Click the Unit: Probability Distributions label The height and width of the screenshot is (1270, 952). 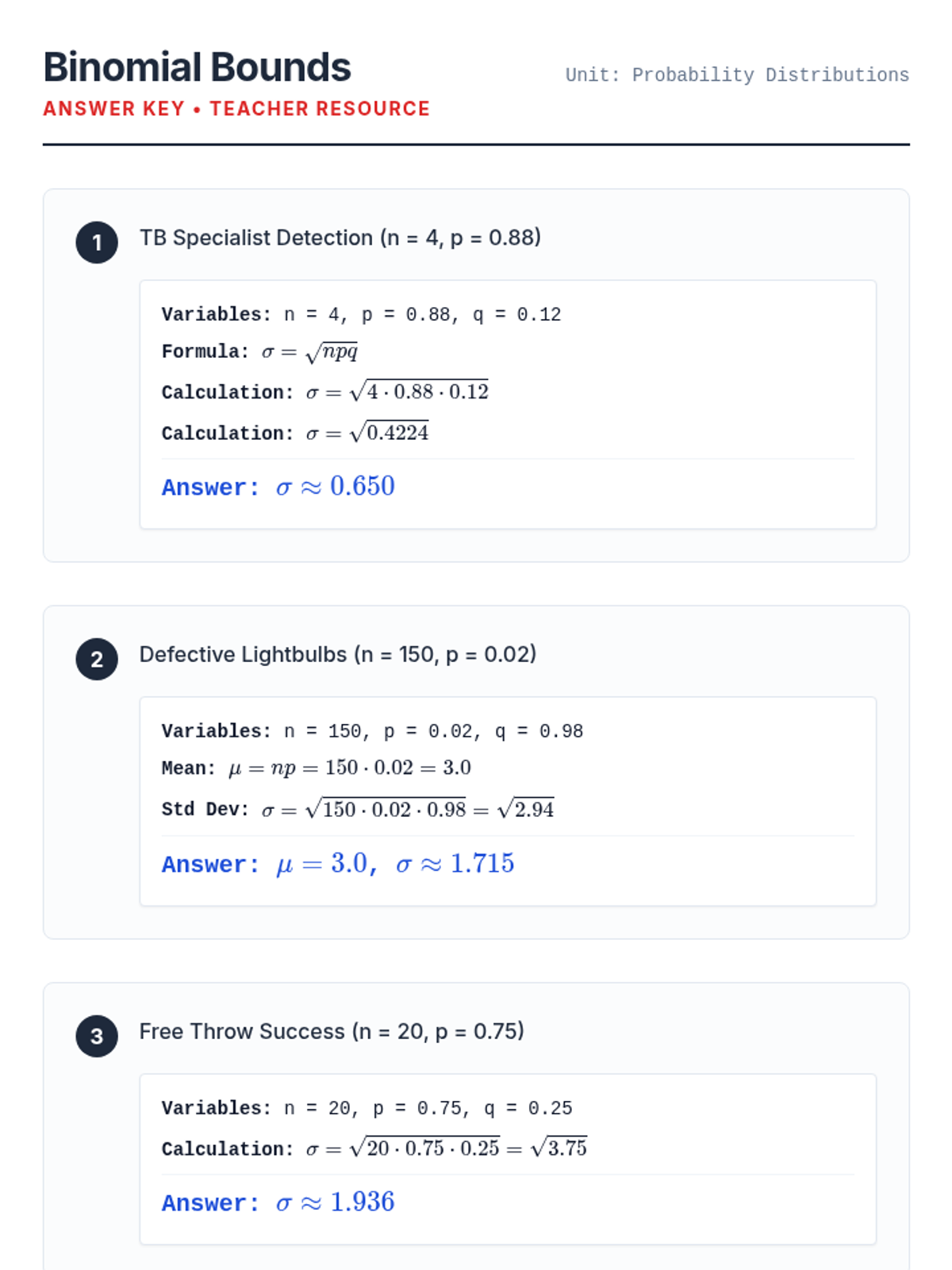(x=737, y=75)
